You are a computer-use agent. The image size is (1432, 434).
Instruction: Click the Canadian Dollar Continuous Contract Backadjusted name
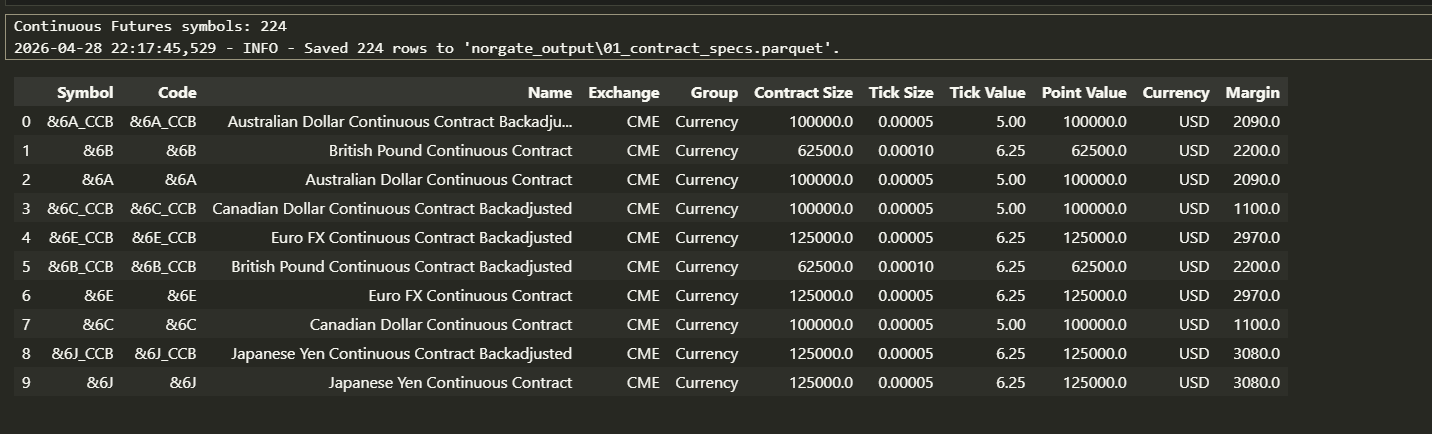[x=392, y=209]
